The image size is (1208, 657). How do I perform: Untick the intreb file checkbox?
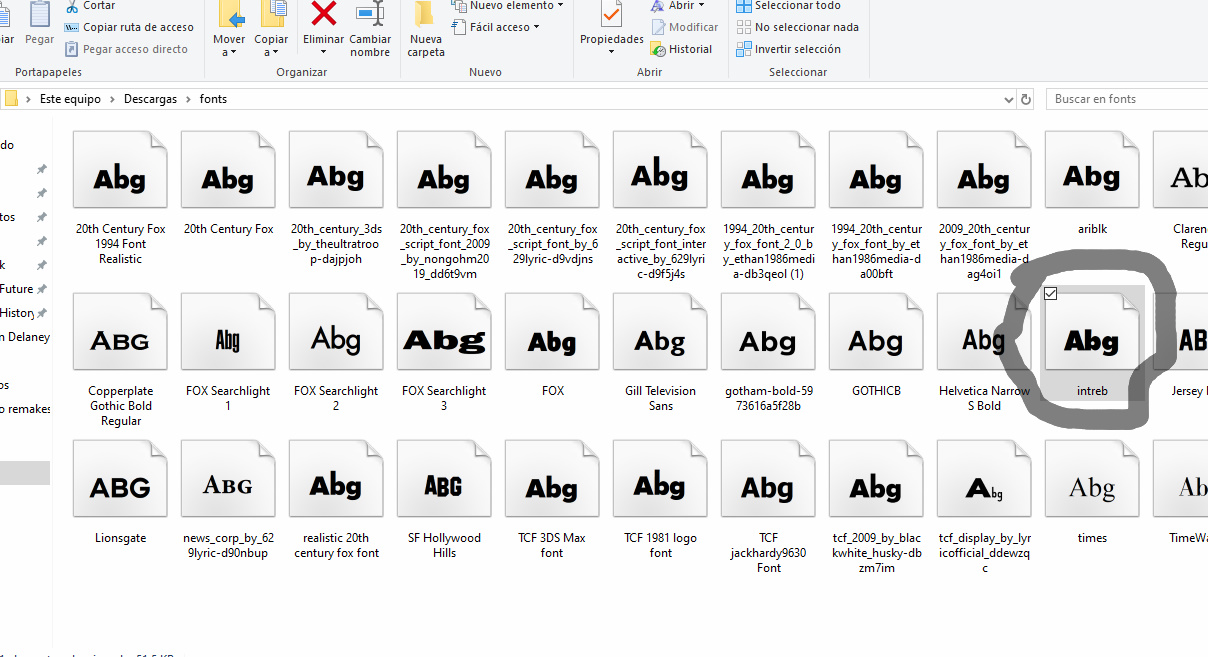tap(1050, 293)
